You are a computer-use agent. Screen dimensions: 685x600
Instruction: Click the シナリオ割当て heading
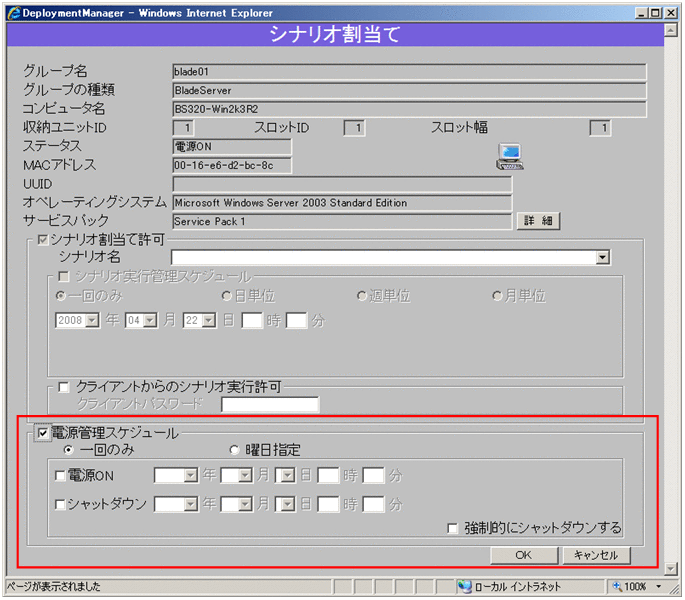[335, 34]
